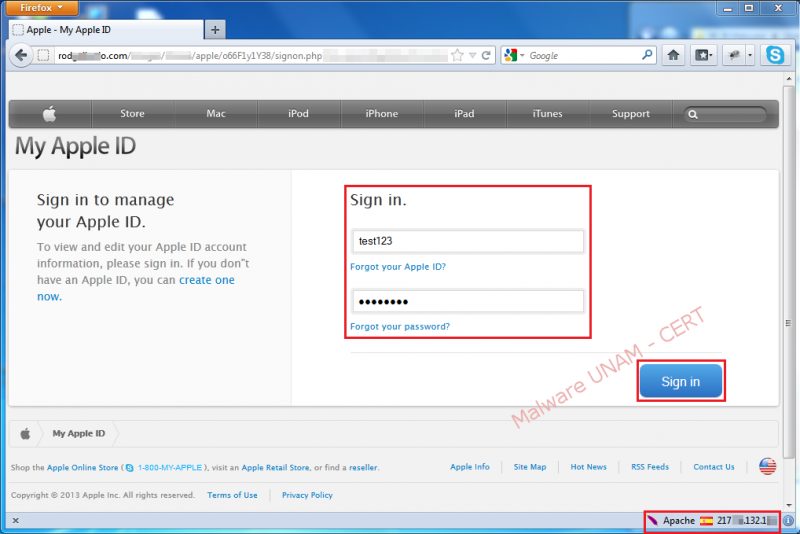Image resolution: width=800 pixels, height=534 pixels.
Task: Expand the add-on icon dropdown arrow
Action: coord(750,55)
